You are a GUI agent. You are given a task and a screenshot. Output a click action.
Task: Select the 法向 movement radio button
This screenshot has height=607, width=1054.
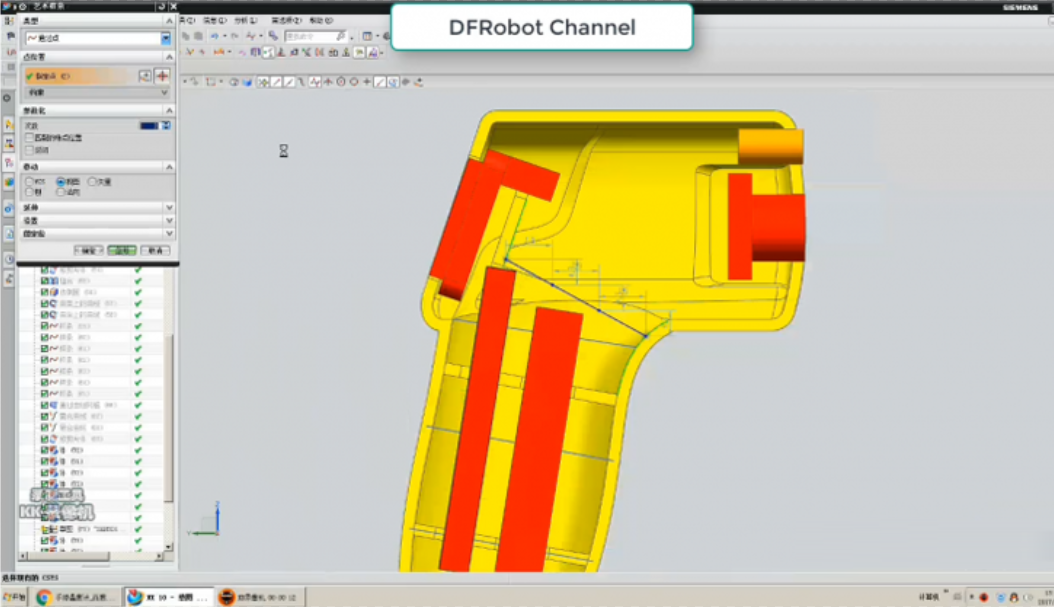click(61, 192)
